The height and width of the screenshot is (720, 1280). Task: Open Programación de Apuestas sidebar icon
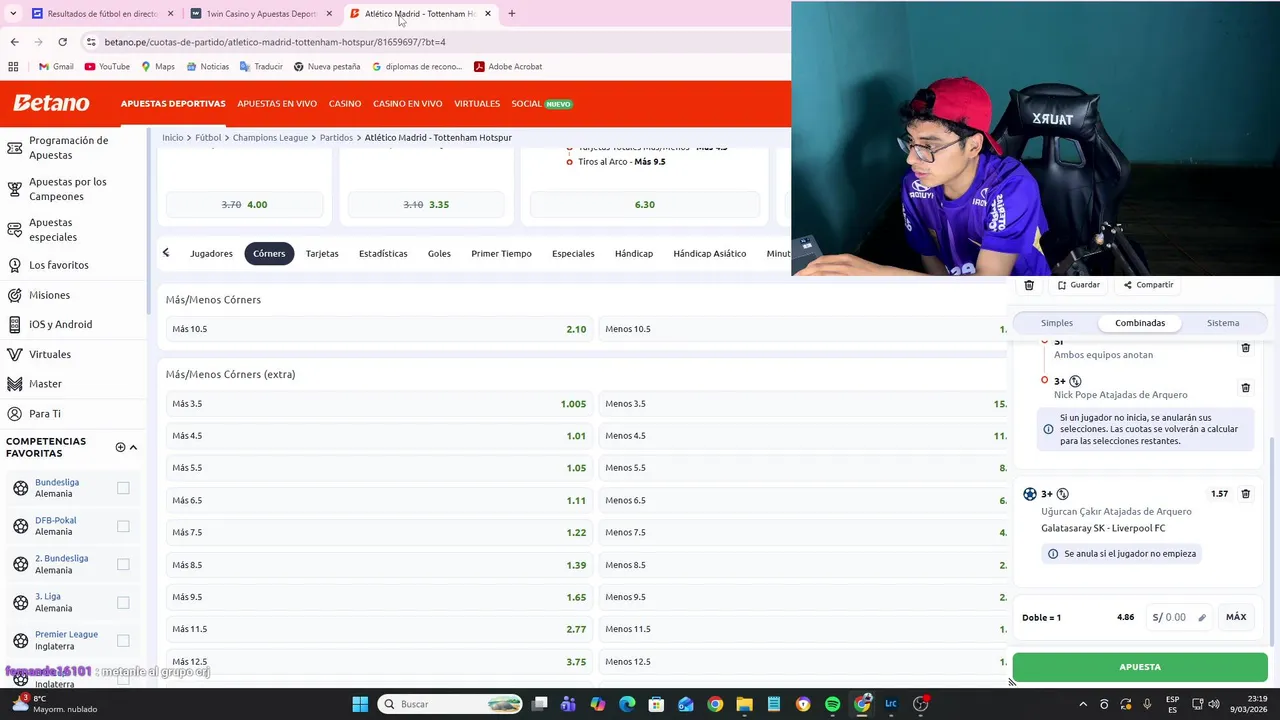(x=14, y=148)
